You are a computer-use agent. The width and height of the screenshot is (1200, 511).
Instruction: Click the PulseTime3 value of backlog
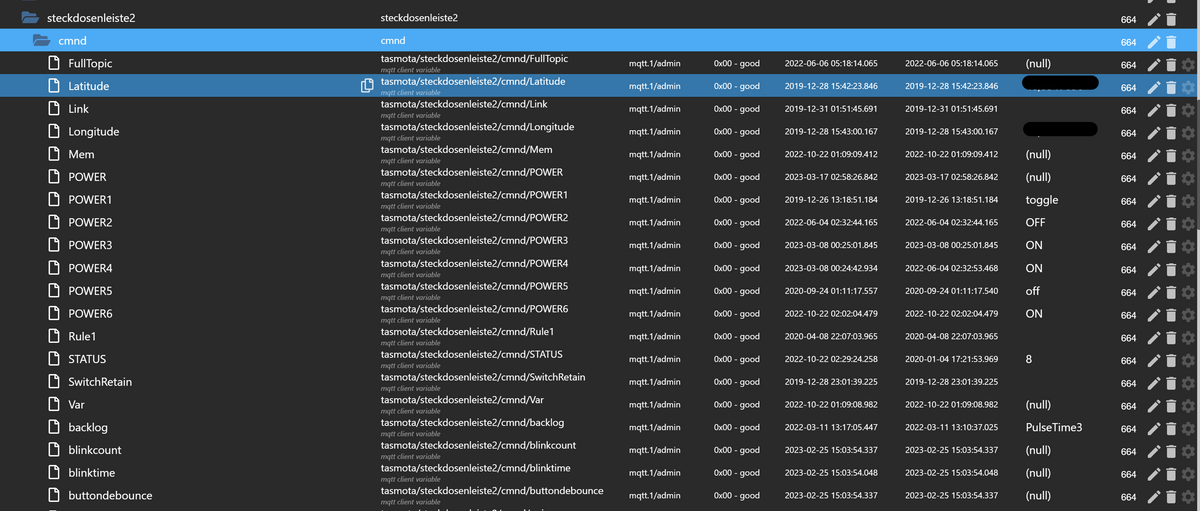tap(1054, 428)
